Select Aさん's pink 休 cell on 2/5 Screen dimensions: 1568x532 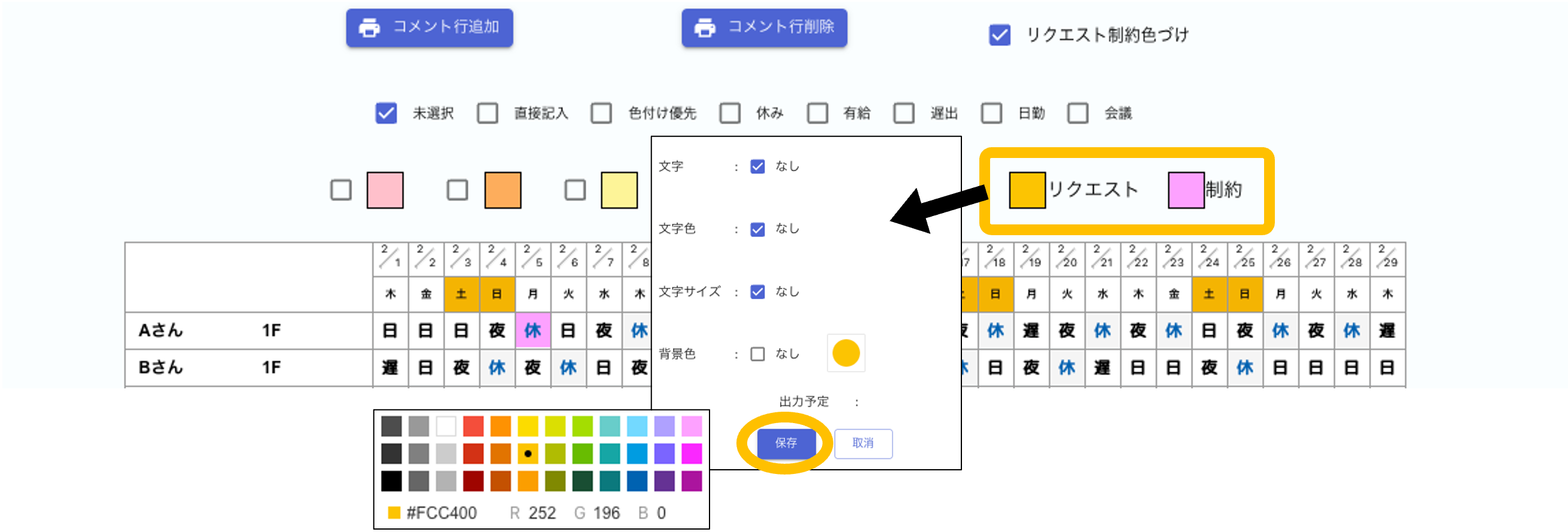[532, 330]
